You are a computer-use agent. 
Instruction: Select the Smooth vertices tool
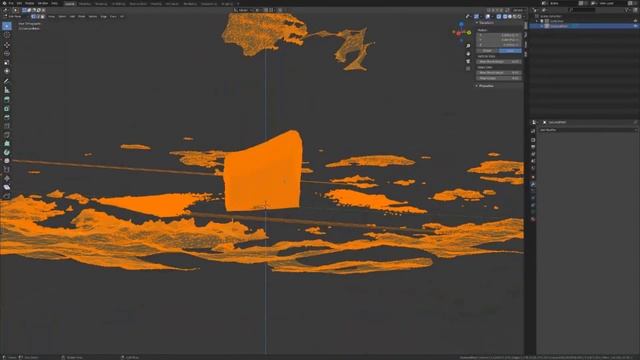pyautogui.click(x=7, y=161)
